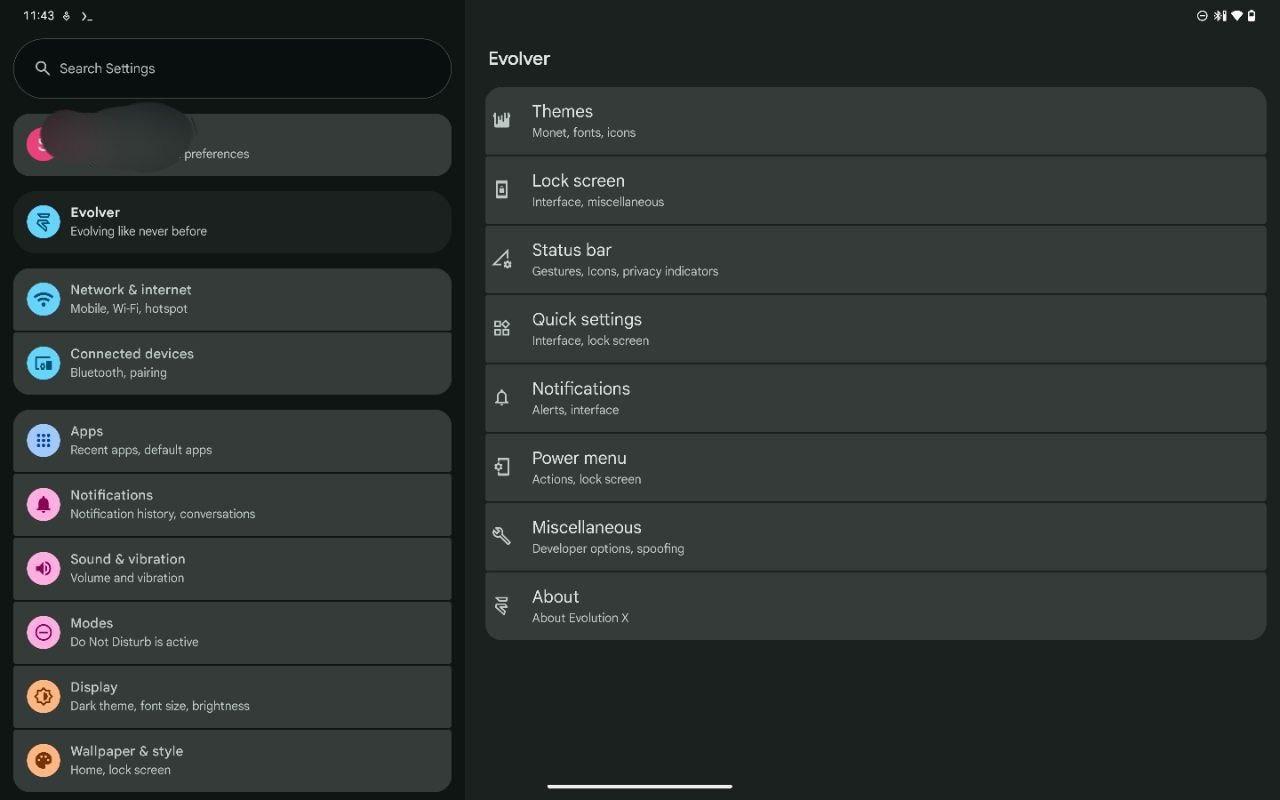Click the terminal icon in status bar
The image size is (1280, 800).
pyautogui.click(x=87, y=16)
